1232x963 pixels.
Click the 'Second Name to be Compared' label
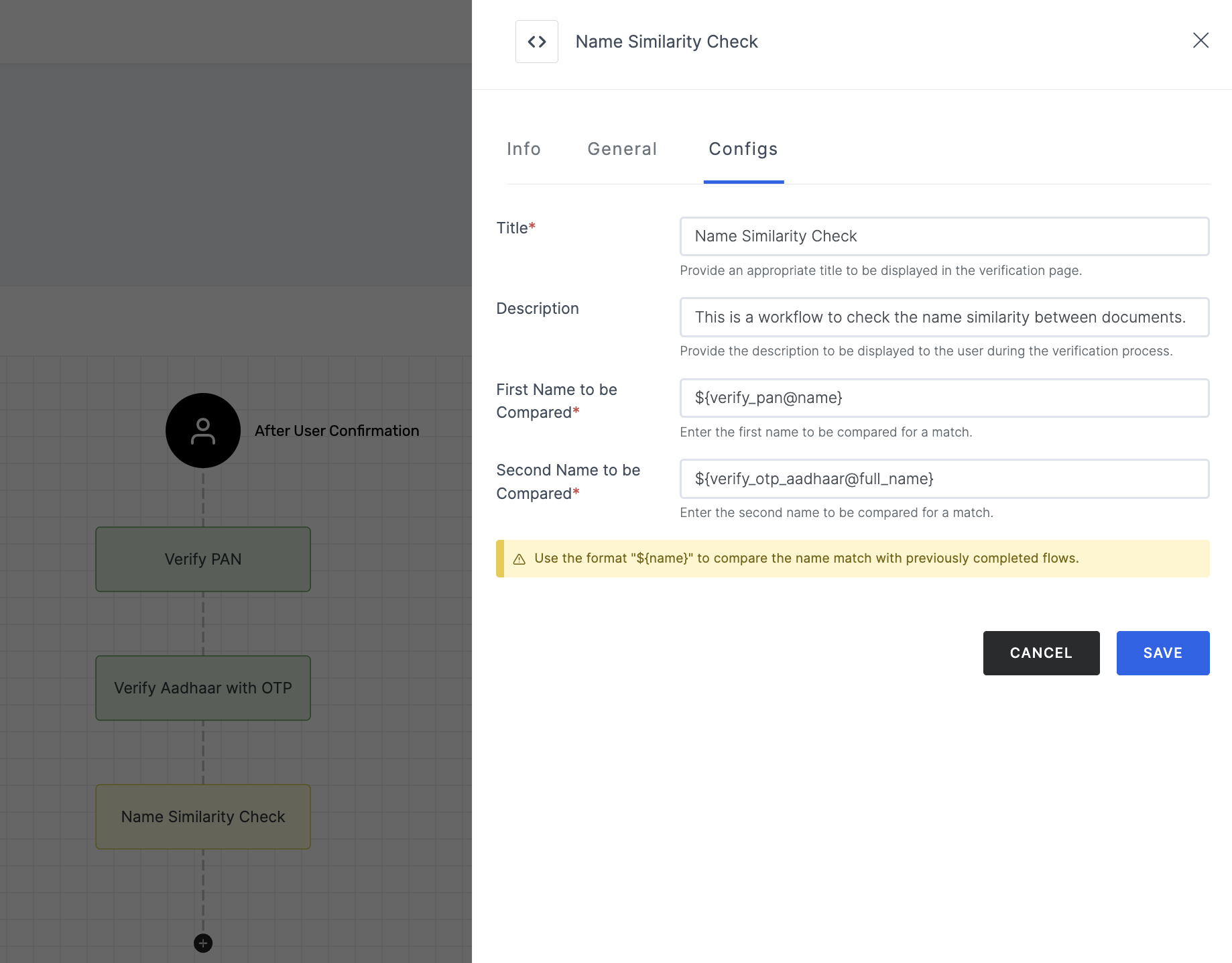[x=568, y=481]
